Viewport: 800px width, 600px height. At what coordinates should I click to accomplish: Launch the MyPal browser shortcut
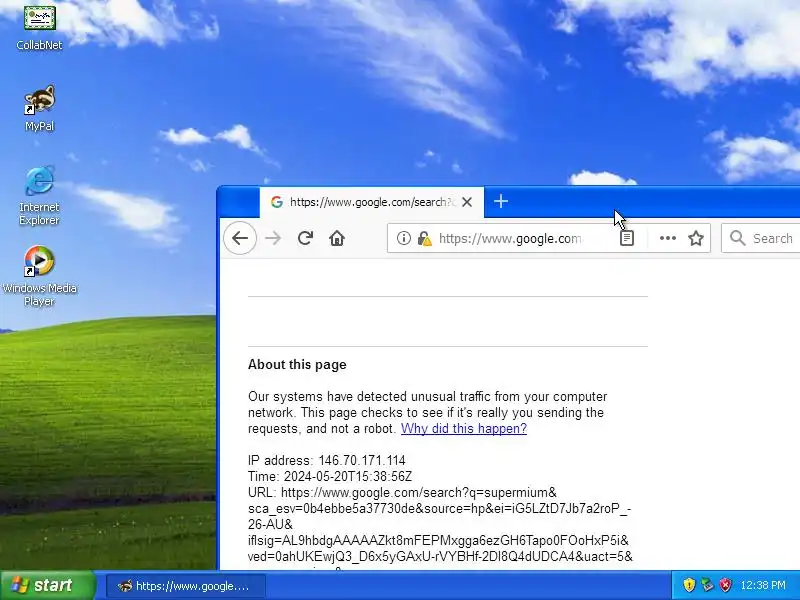[x=39, y=108]
